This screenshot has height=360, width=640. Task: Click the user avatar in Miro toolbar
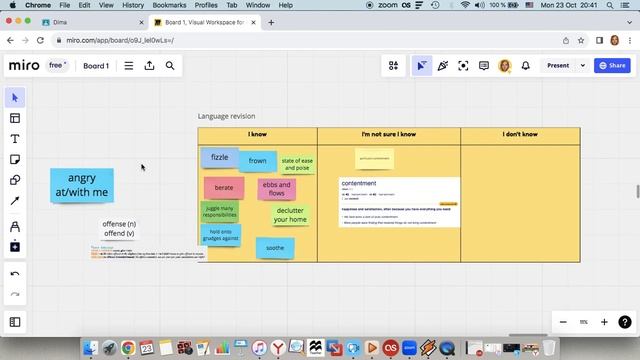tap(505, 66)
